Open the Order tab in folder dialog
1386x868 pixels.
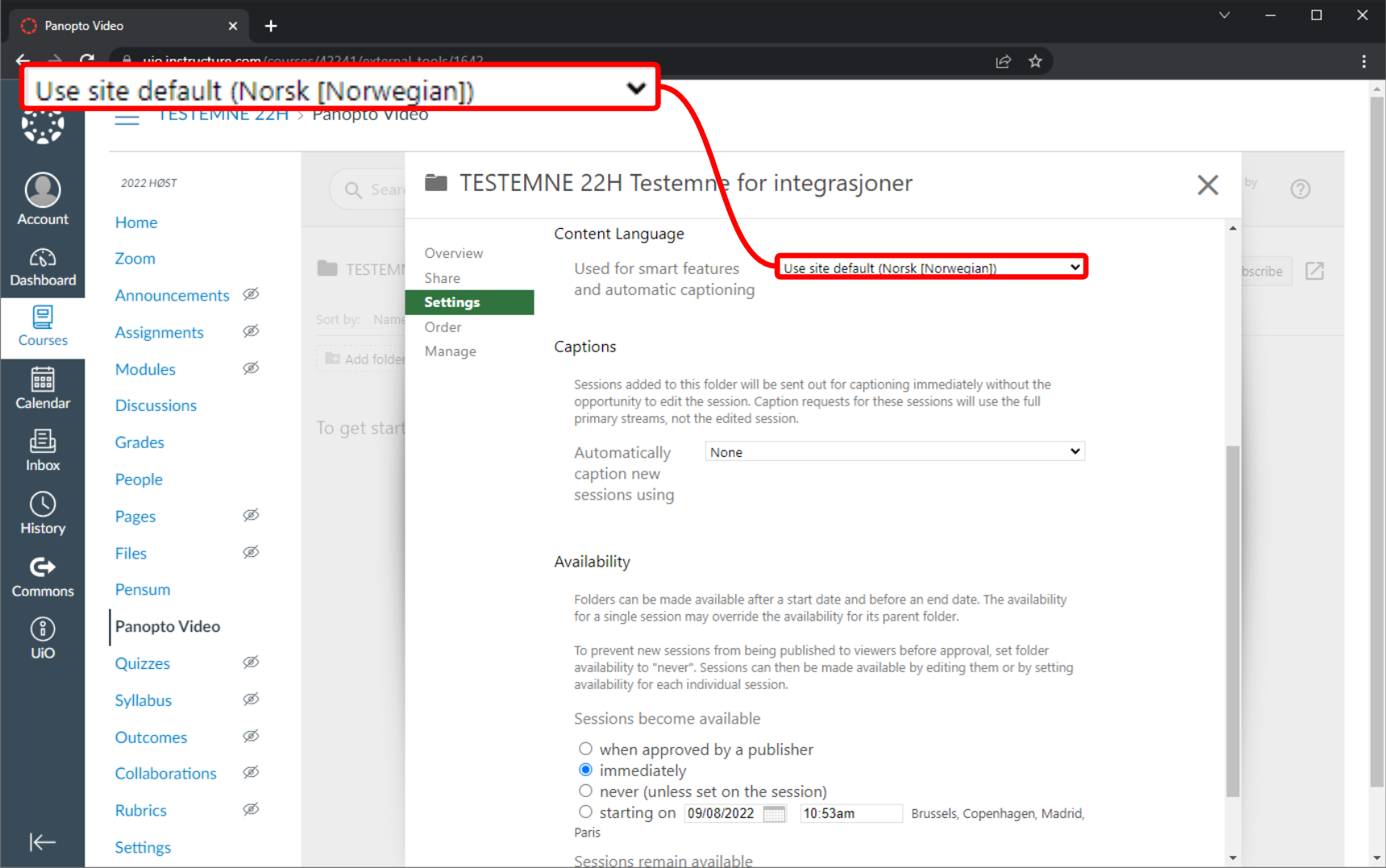click(443, 327)
